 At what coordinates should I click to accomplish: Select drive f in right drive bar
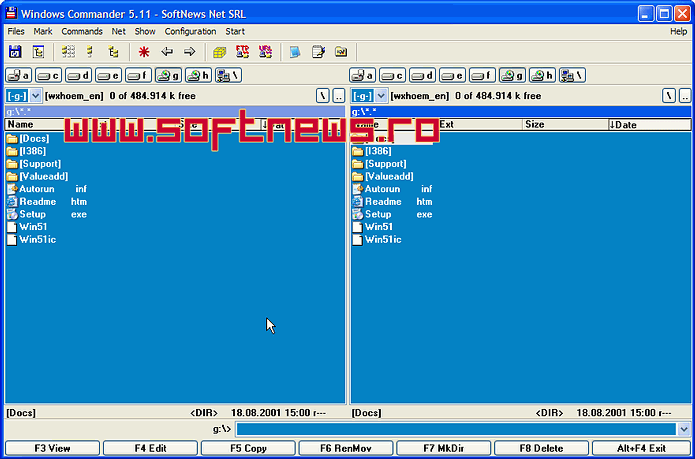click(482, 75)
